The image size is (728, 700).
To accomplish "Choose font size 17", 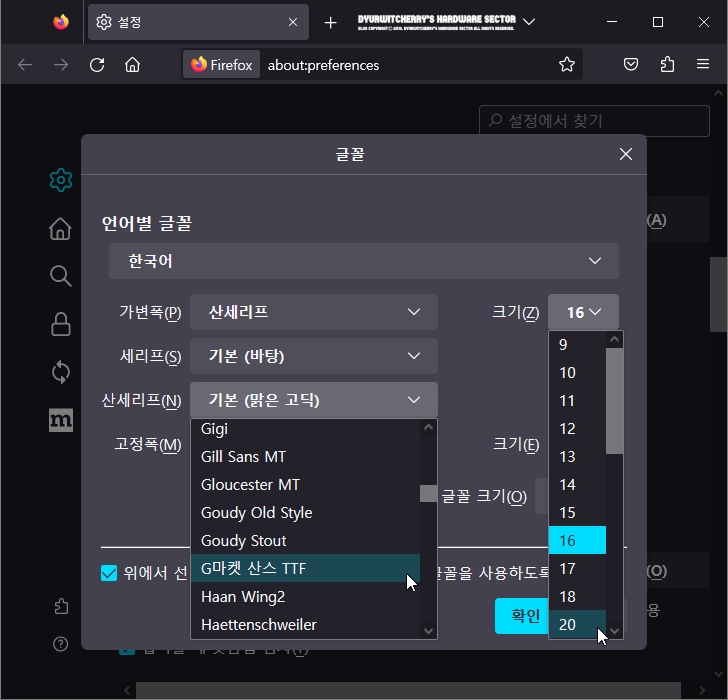I will (x=578, y=568).
